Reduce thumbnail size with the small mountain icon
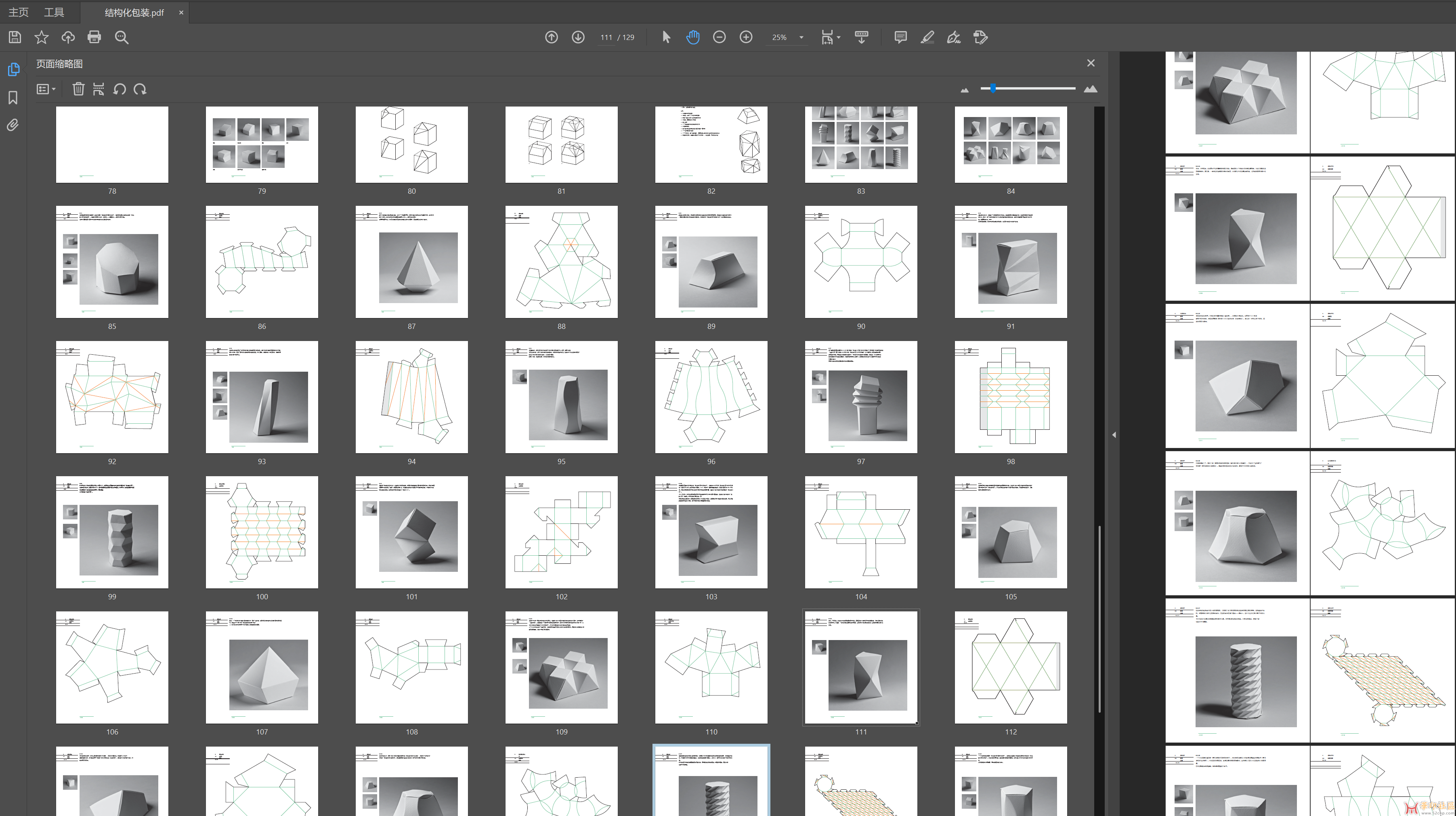Image resolution: width=1456 pixels, height=816 pixels. tap(965, 90)
